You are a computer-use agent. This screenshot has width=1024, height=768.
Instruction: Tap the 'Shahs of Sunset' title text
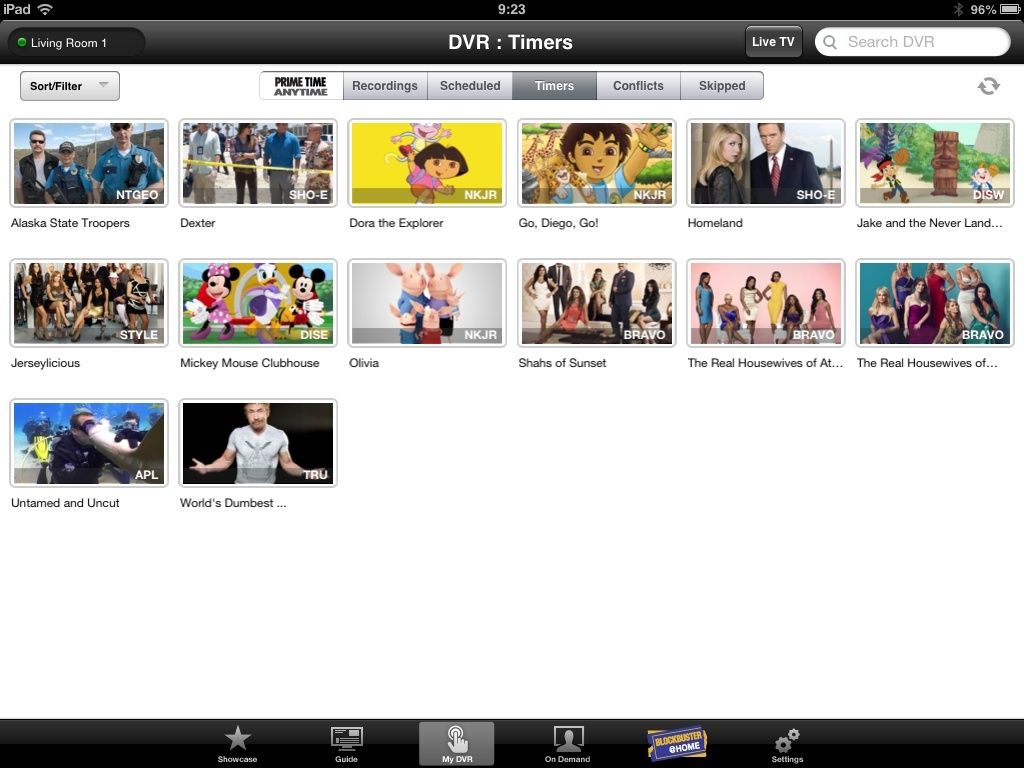pyautogui.click(x=562, y=363)
